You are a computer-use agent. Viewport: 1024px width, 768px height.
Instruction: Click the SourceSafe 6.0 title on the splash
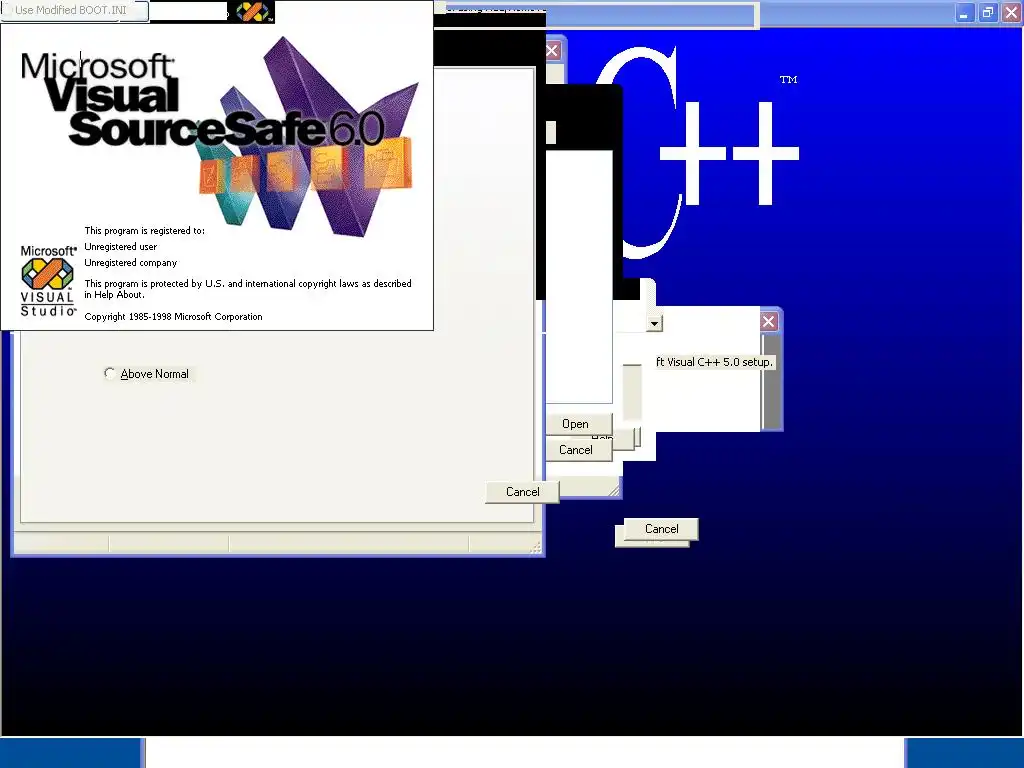tap(227, 129)
